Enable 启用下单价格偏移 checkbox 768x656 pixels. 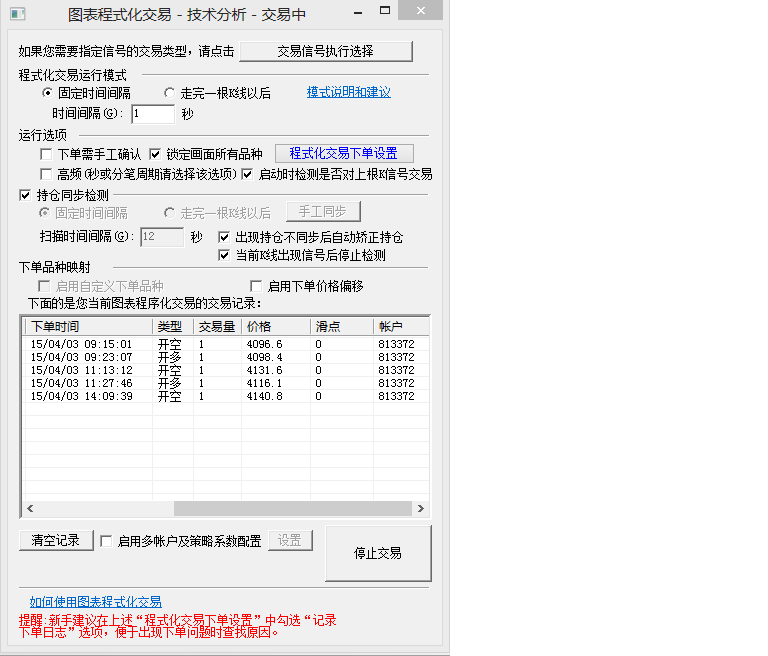click(256, 286)
